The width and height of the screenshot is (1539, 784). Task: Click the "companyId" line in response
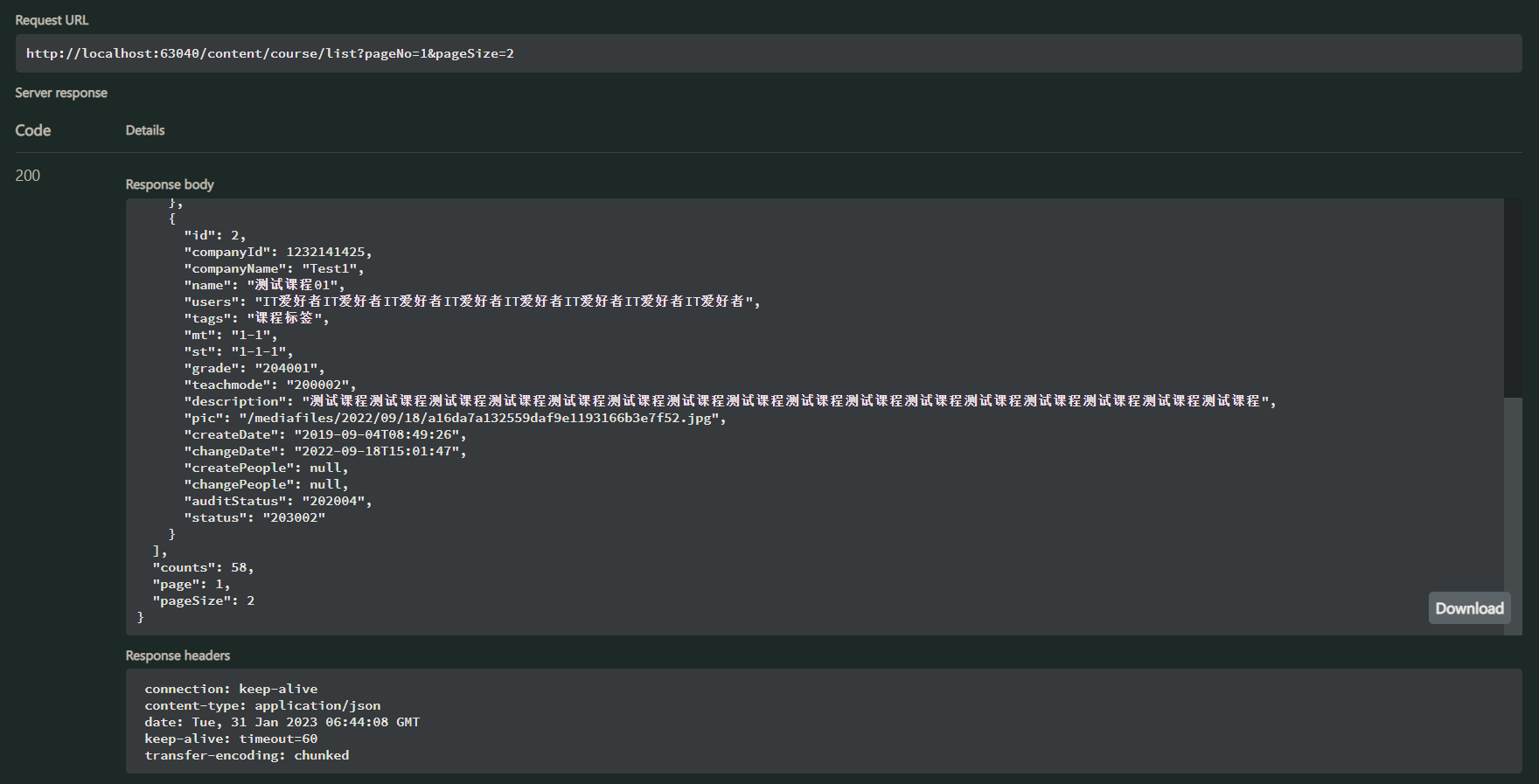tap(277, 252)
